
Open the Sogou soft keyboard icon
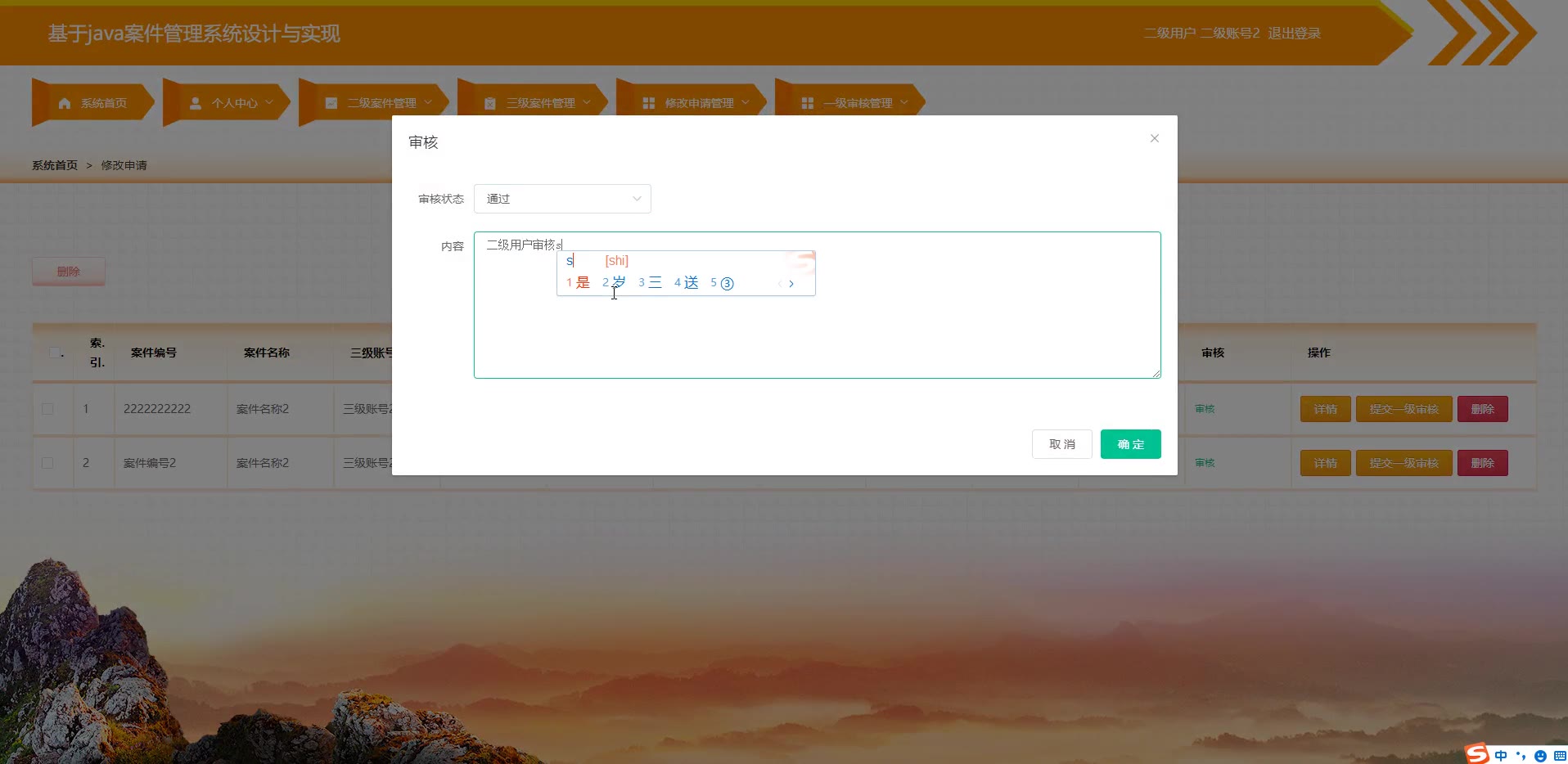point(1560,756)
